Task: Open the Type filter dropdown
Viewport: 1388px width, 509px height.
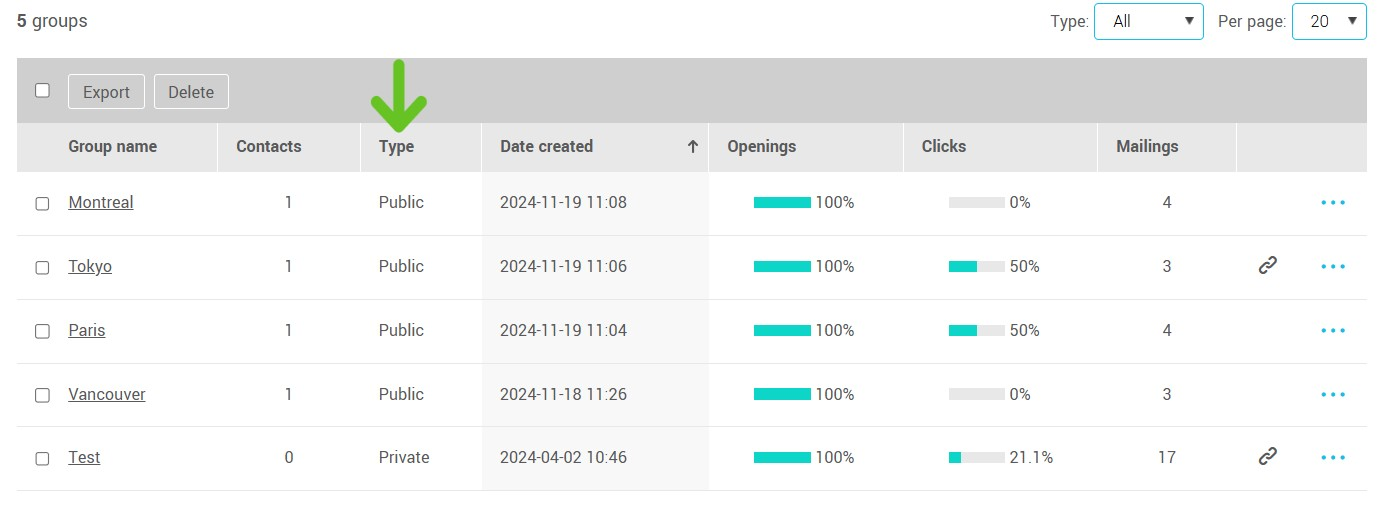Action: click(x=1148, y=21)
